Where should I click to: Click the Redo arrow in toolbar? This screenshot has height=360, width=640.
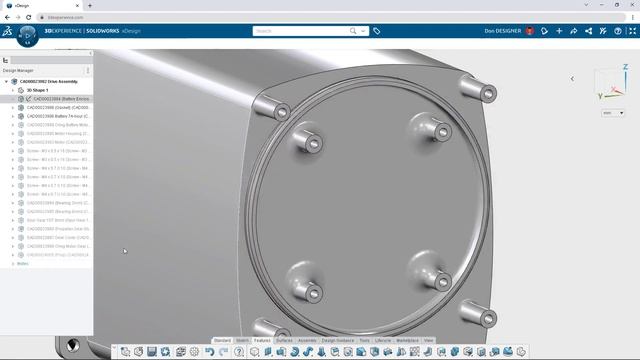point(223,351)
